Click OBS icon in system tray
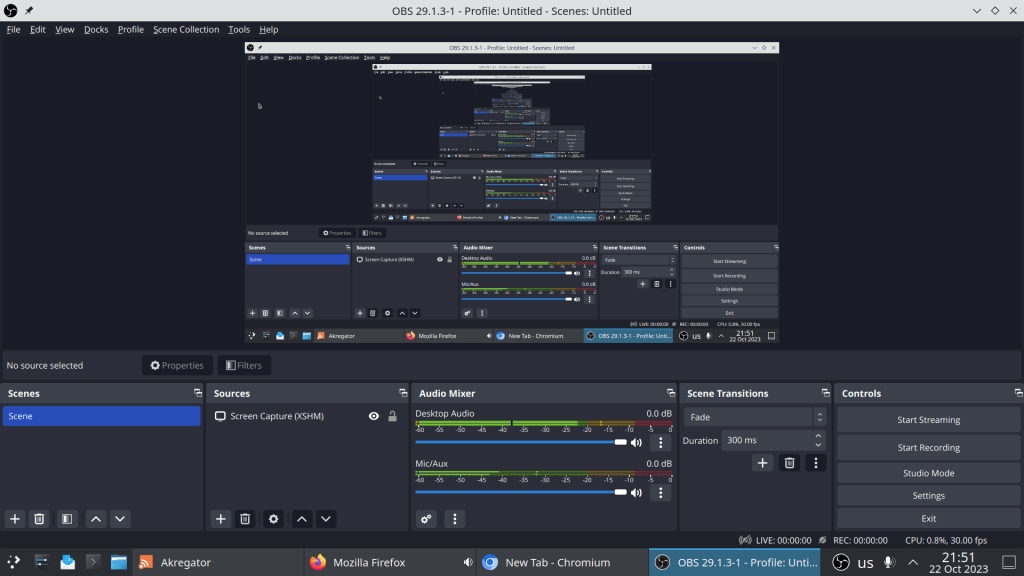 click(x=842, y=562)
